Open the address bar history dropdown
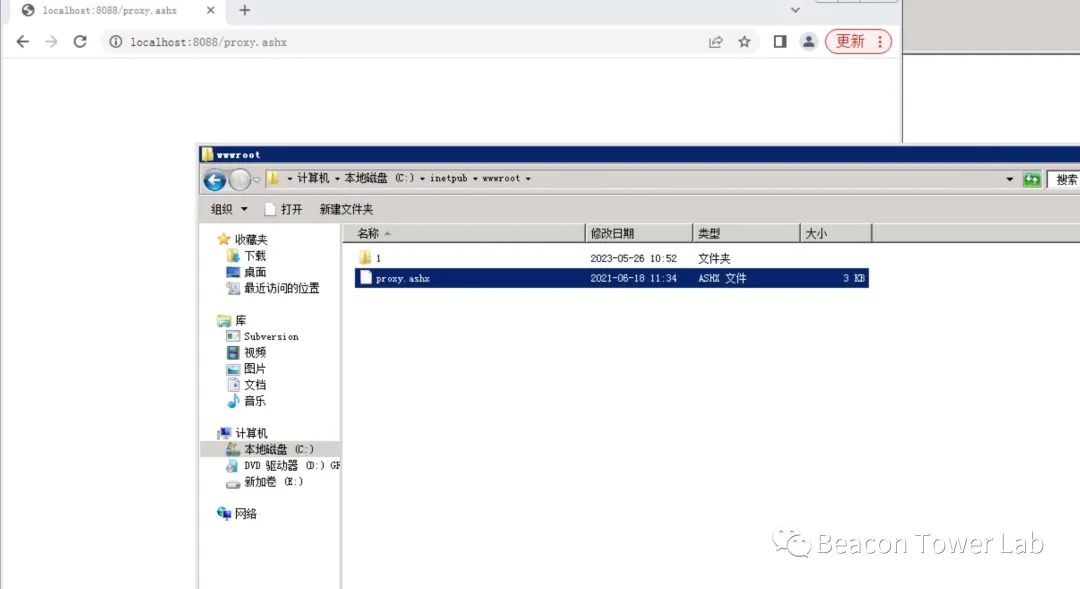The height and width of the screenshot is (589, 1080). point(1010,179)
